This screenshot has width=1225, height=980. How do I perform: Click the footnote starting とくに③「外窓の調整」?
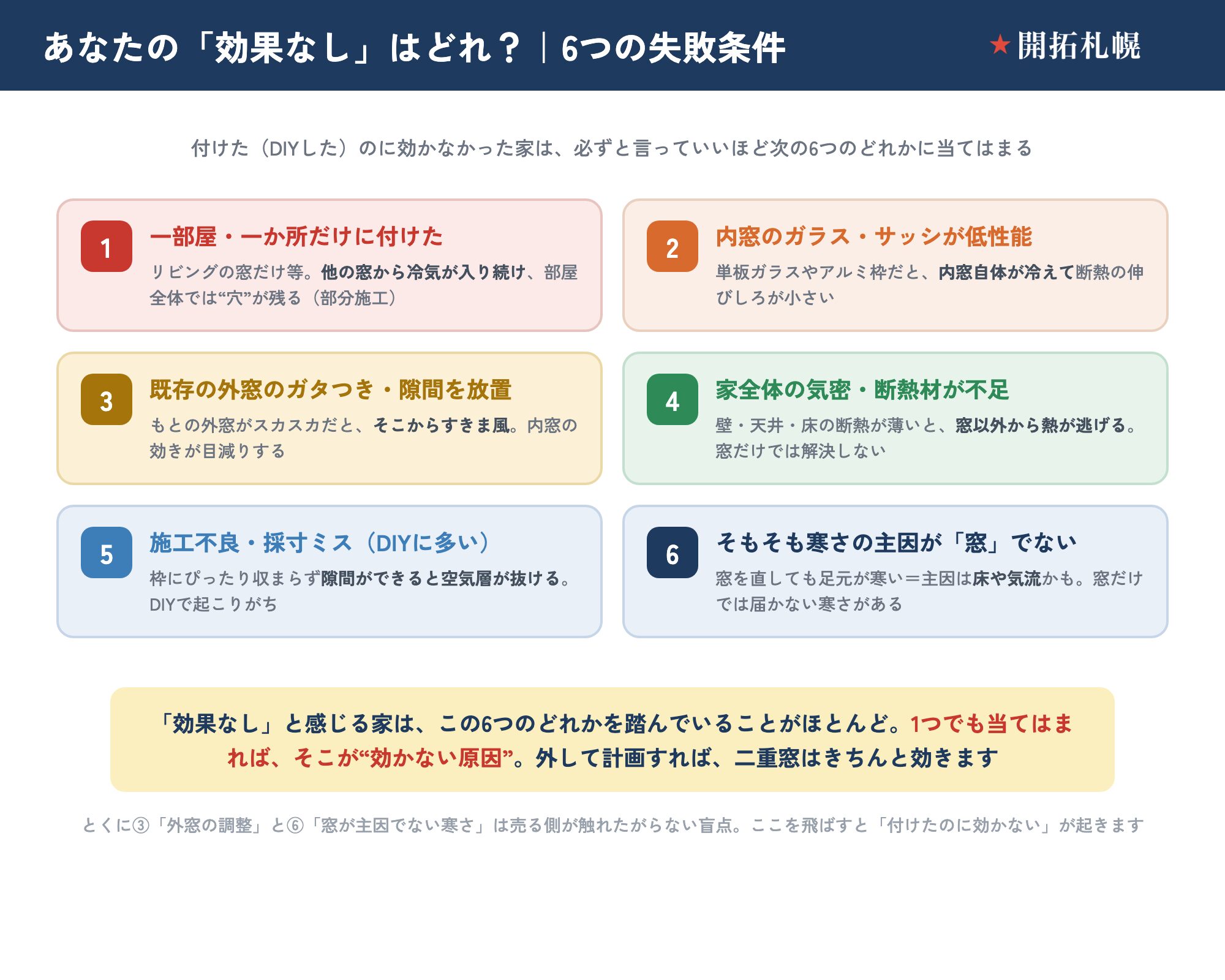pos(612,825)
